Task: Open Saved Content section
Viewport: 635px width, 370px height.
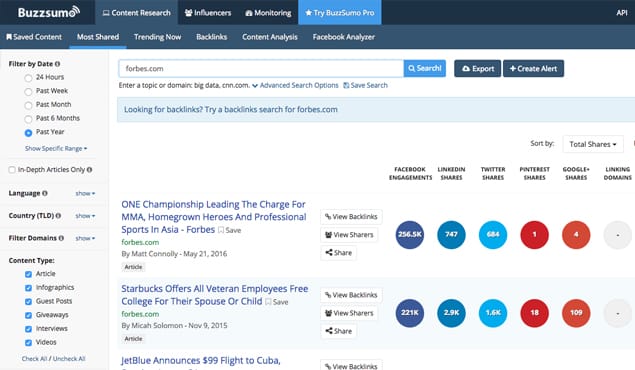Action: (34, 37)
